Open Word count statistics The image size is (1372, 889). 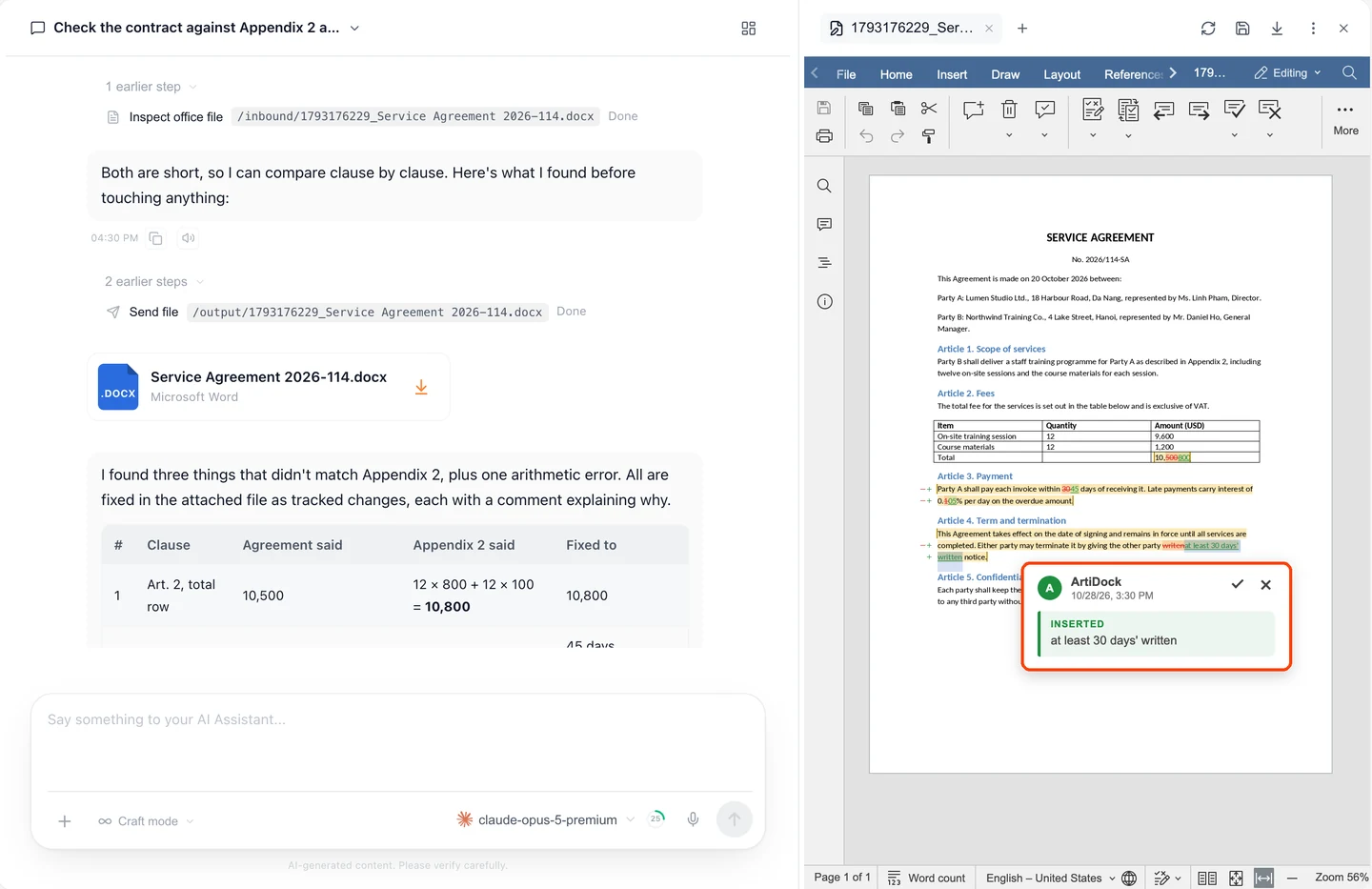[x=926, y=879]
